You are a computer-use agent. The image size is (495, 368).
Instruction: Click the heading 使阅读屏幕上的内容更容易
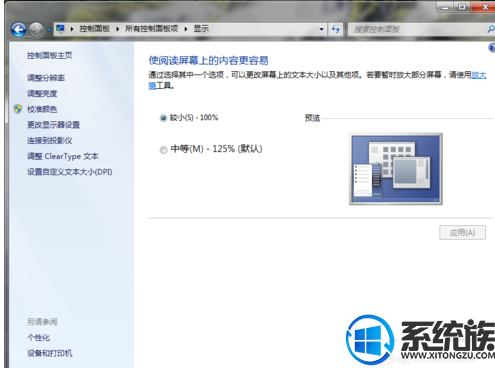208,61
